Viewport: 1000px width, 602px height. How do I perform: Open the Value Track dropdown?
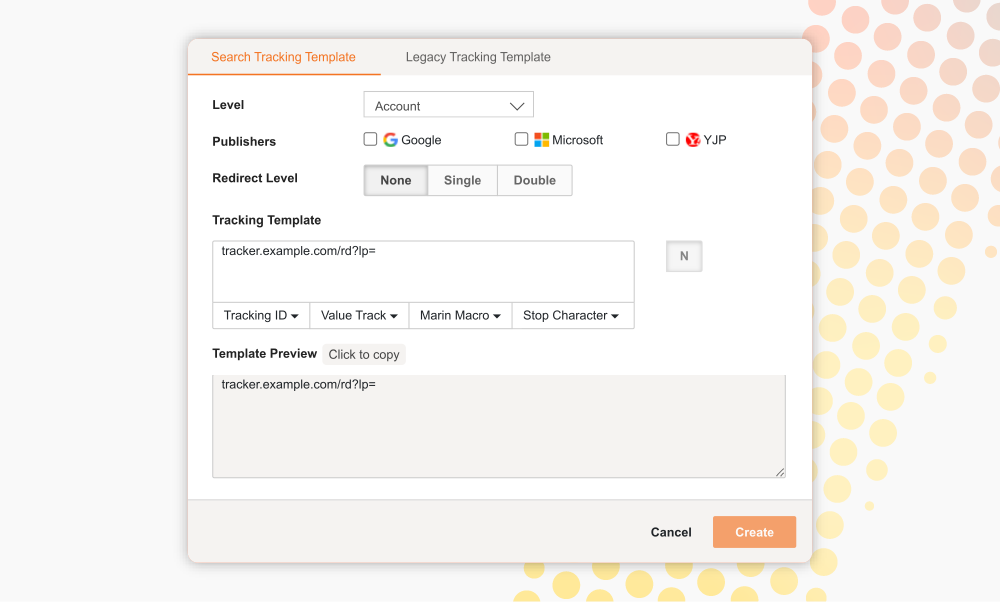click(x=359, y=316)
